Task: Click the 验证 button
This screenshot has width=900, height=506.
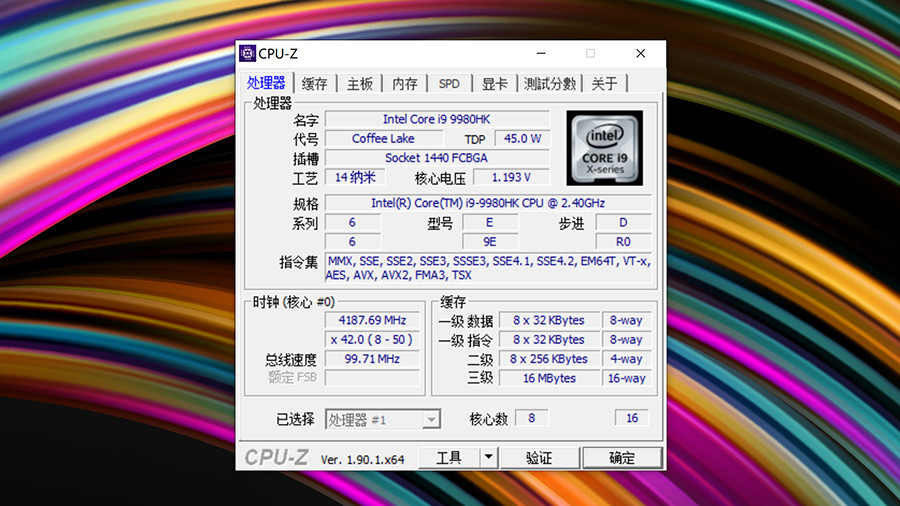Action: point(539,458)
